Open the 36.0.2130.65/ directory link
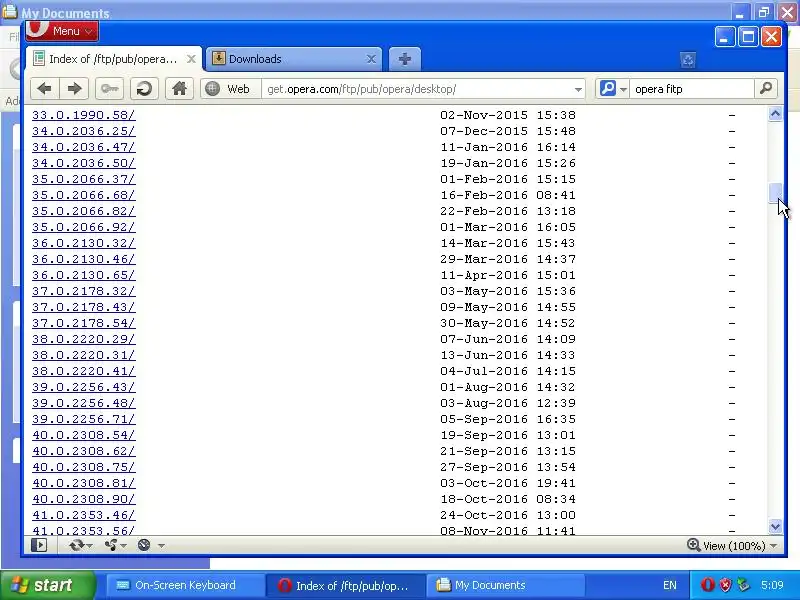Viewport: 800px width, 600px height. [x=84, y=275]
